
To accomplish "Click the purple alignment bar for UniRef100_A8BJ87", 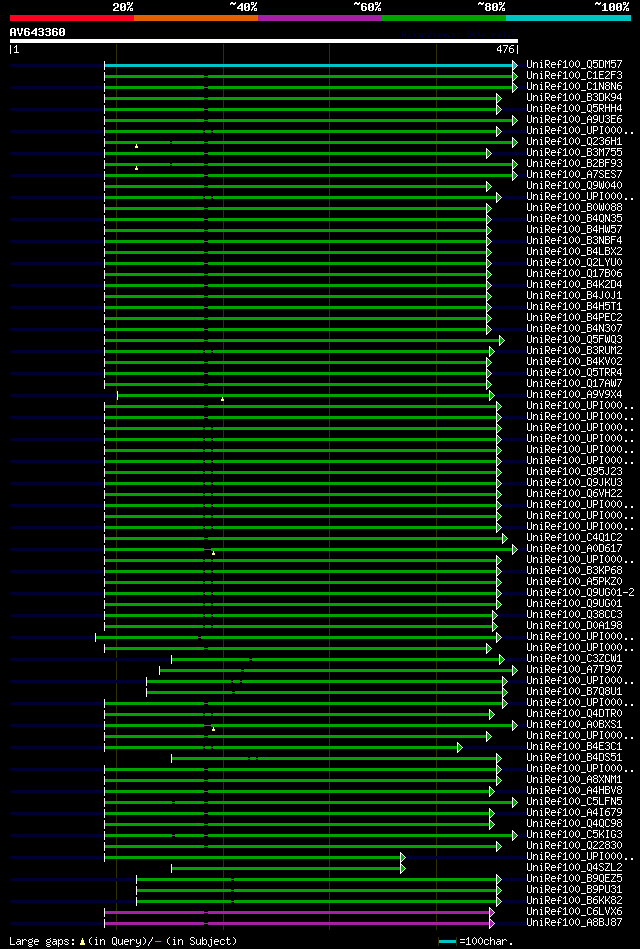I will 297,924.
